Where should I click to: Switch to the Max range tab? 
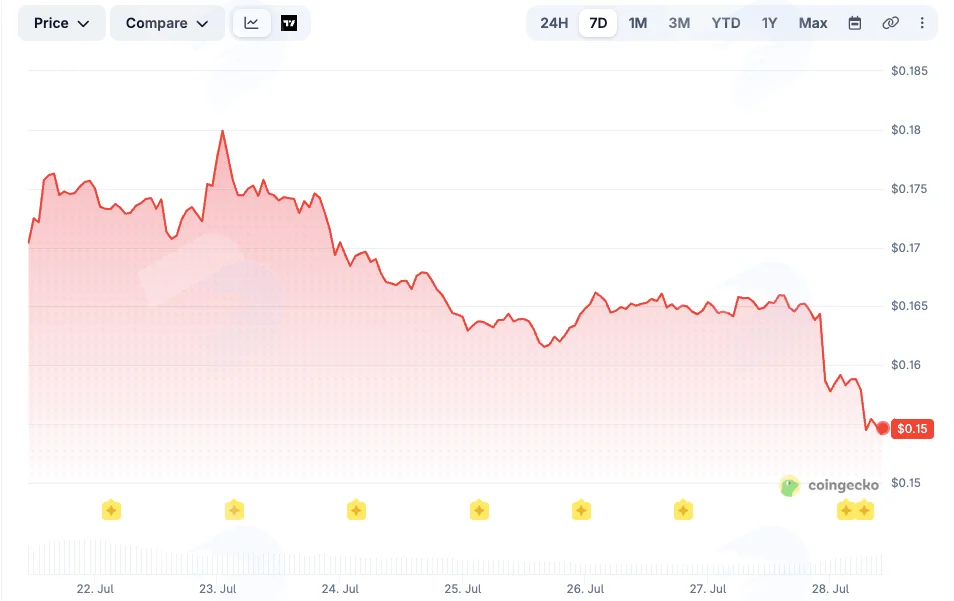(x=813, y=23)
